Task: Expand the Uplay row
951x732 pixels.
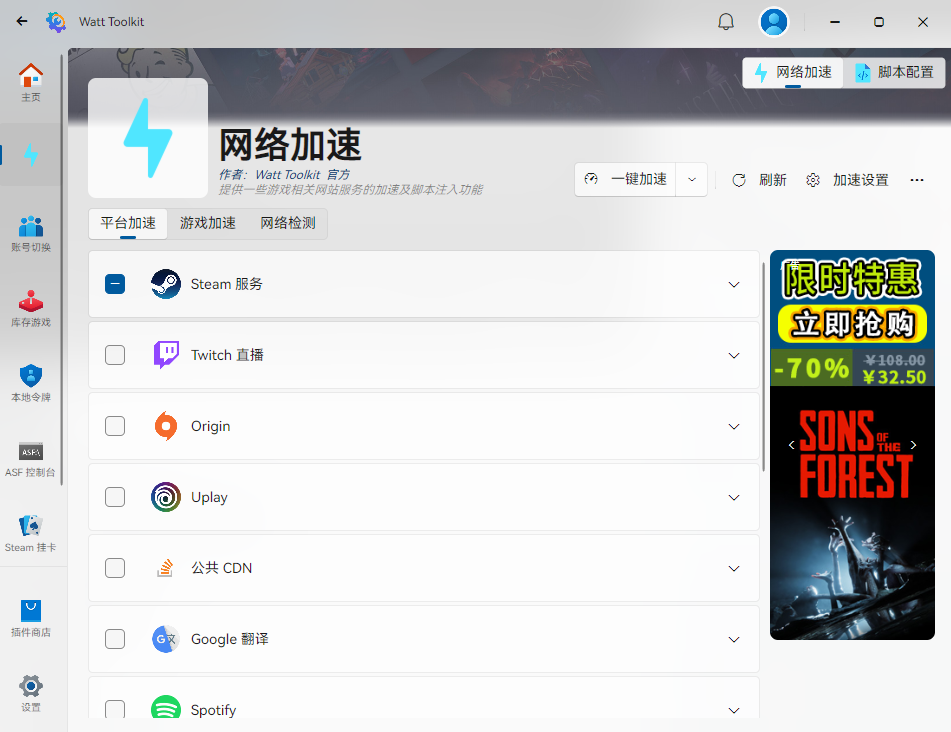Action: point(734,497)
